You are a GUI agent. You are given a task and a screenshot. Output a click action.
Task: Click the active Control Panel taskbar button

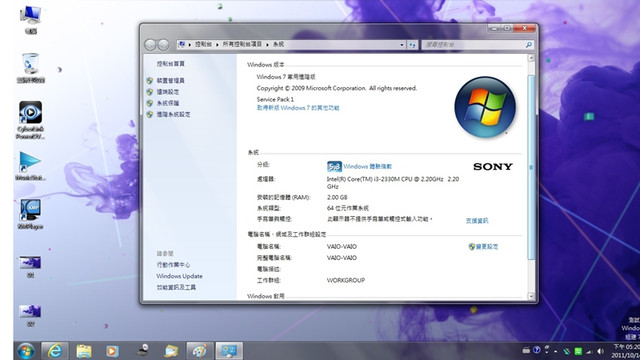click(229, 351)
